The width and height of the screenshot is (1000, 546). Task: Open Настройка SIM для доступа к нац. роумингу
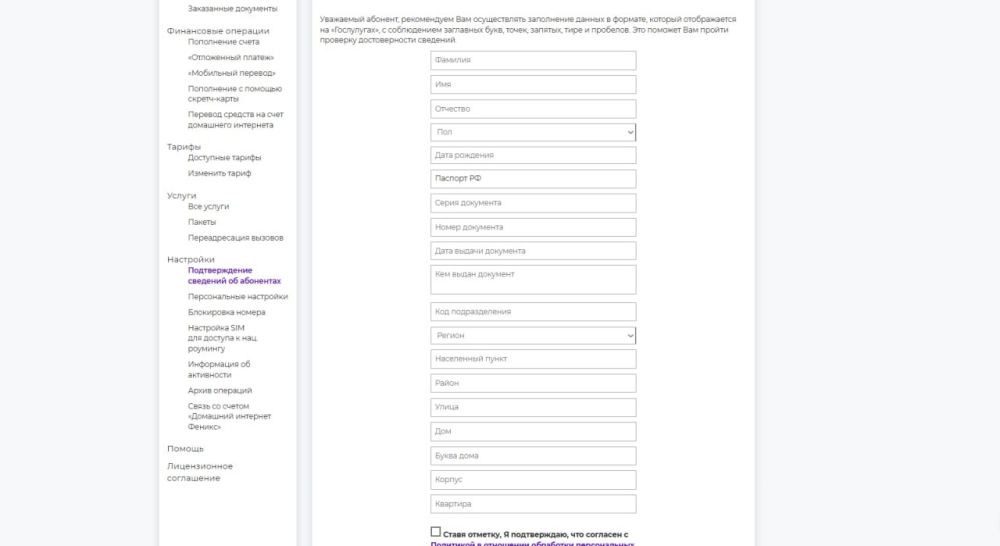click(x=223, y=338)
